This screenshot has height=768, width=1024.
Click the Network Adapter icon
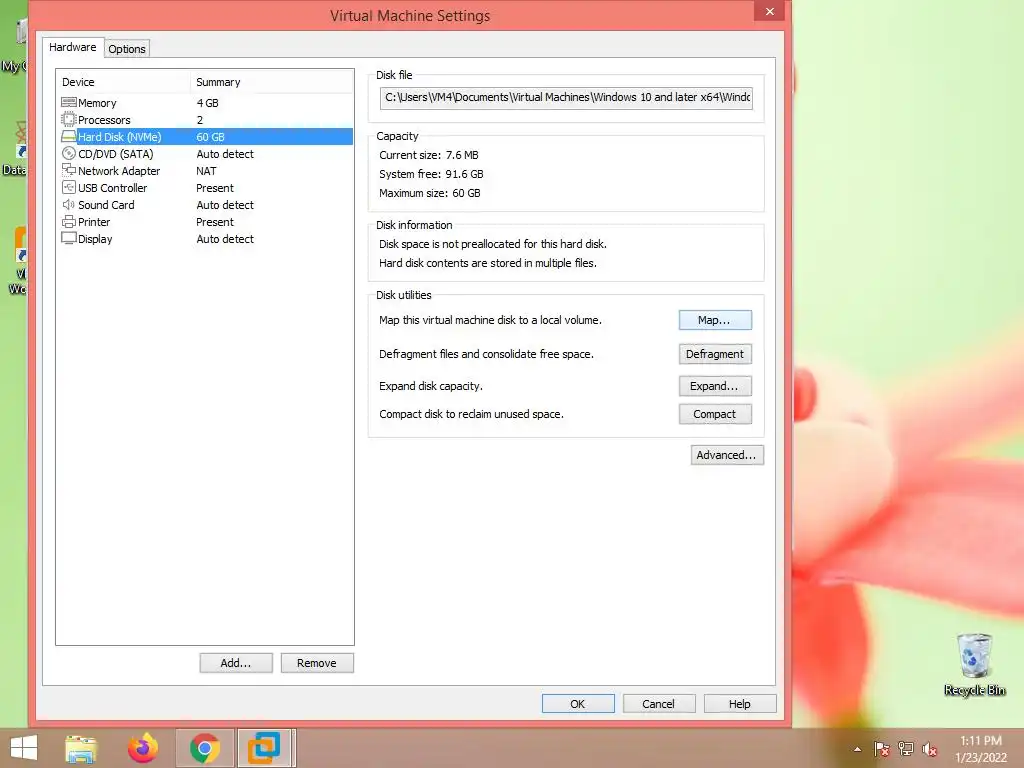[x=69, y=170]
